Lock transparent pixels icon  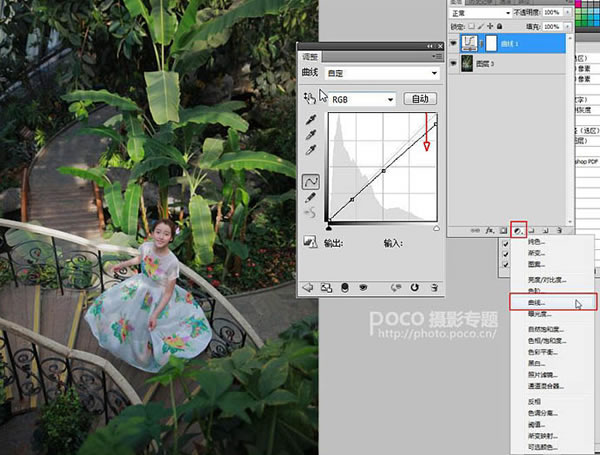pos(471,26)
